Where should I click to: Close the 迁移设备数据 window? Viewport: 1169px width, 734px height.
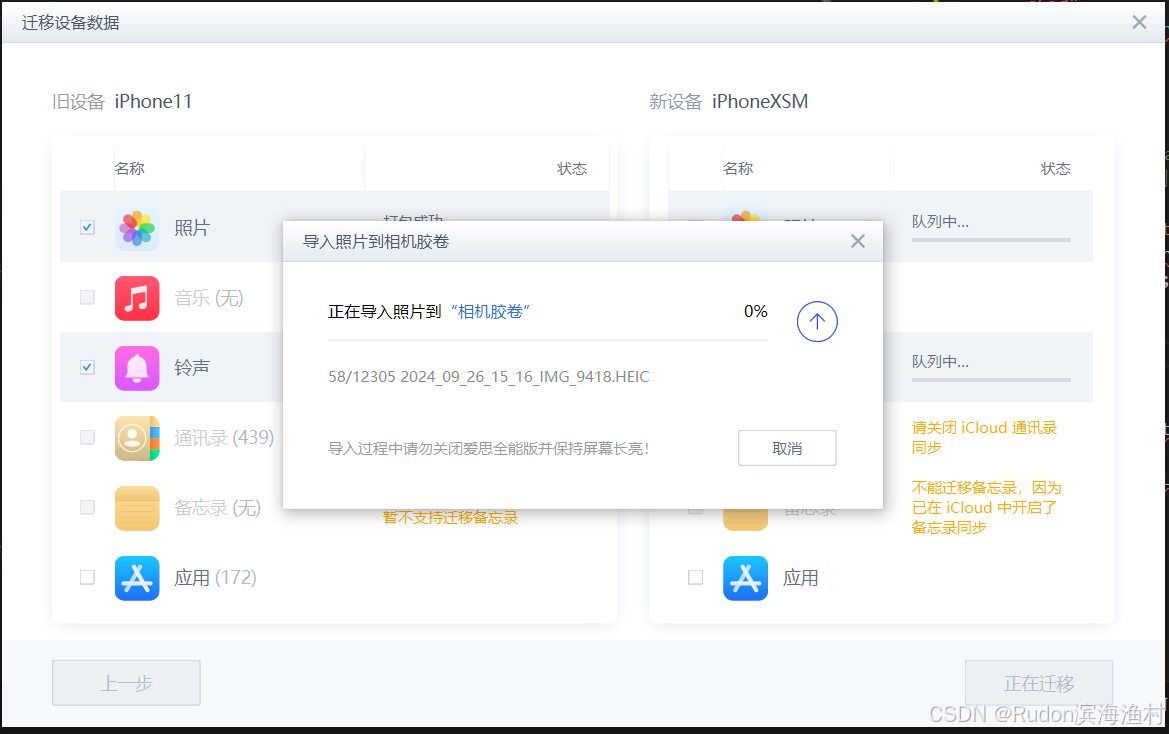[x=1139, y=22]
